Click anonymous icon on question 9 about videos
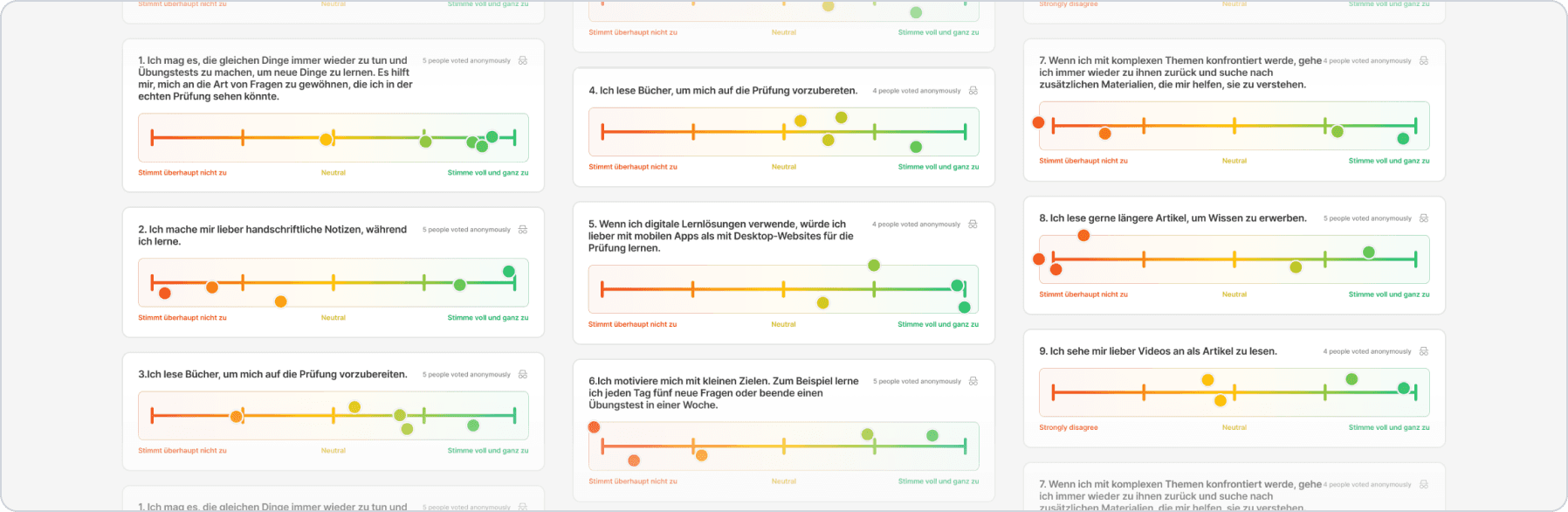1568x512 pixels. point(1424,351)
